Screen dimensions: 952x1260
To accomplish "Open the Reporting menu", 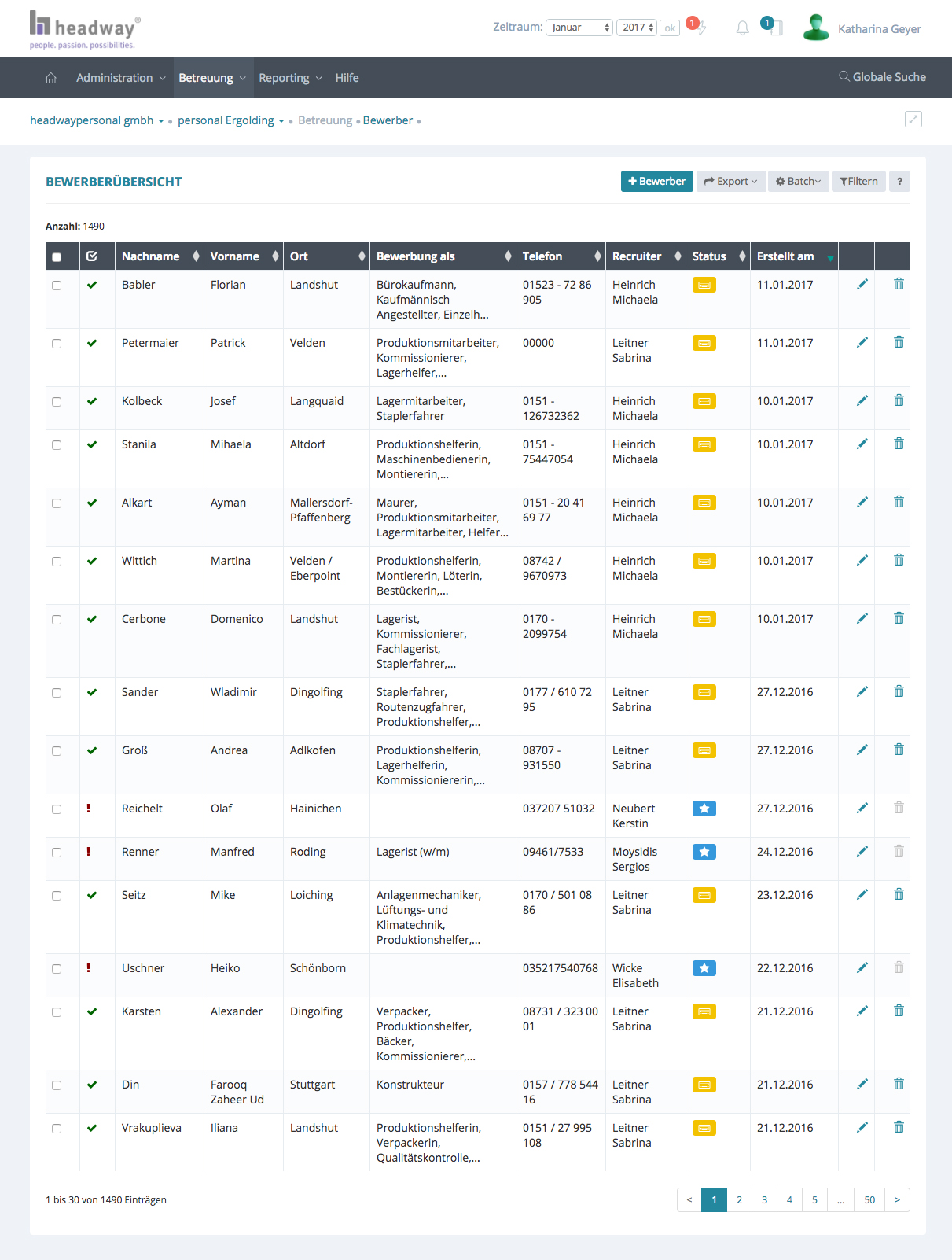I will pyautogui.click(x=290, y=78).
